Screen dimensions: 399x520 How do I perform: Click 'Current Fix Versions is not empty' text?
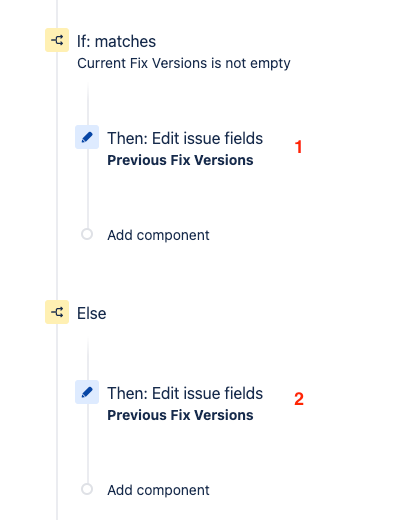tap(184, 63)
